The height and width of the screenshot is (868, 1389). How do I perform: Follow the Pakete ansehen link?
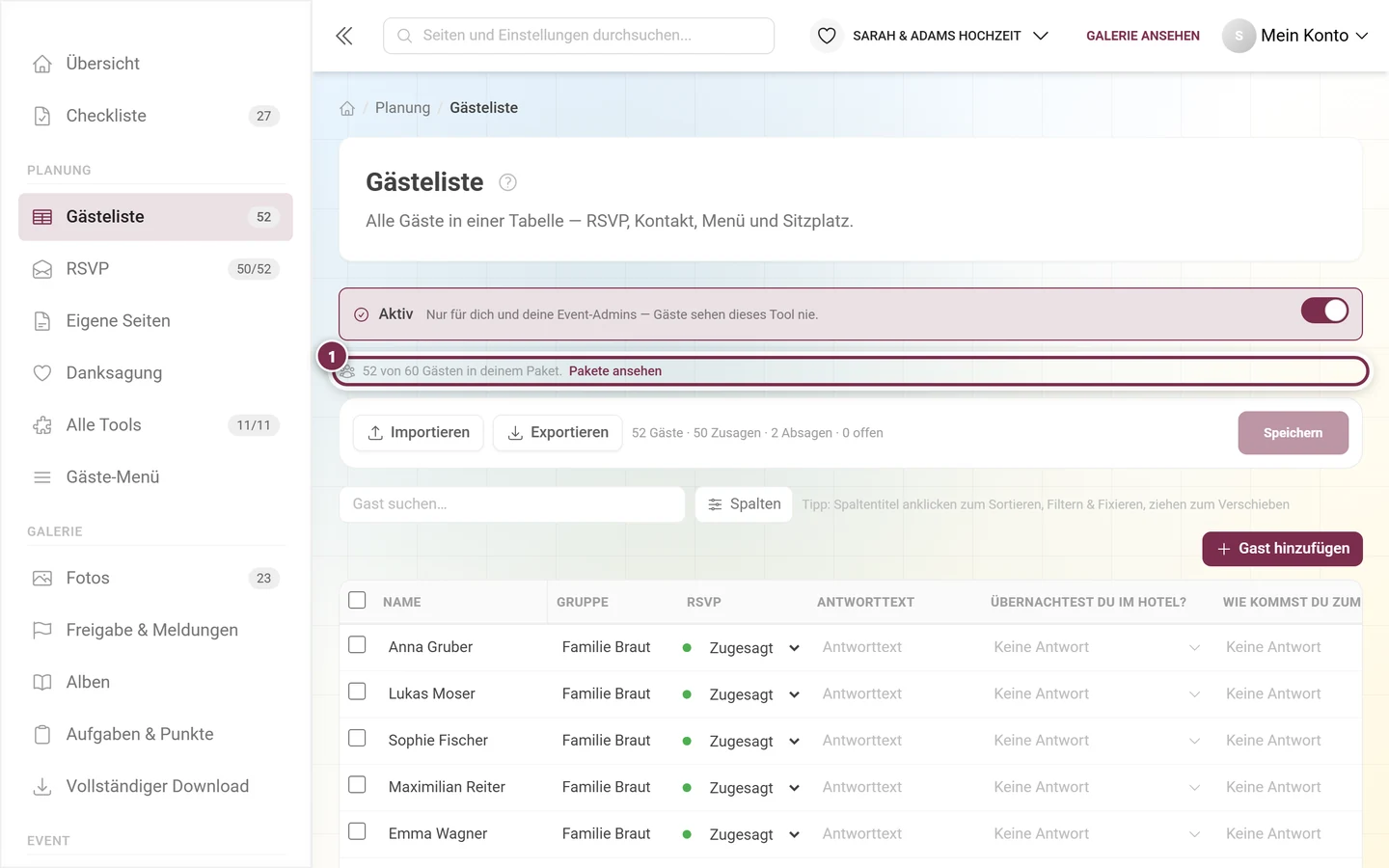pyautogui.click(x=615, y=371)
